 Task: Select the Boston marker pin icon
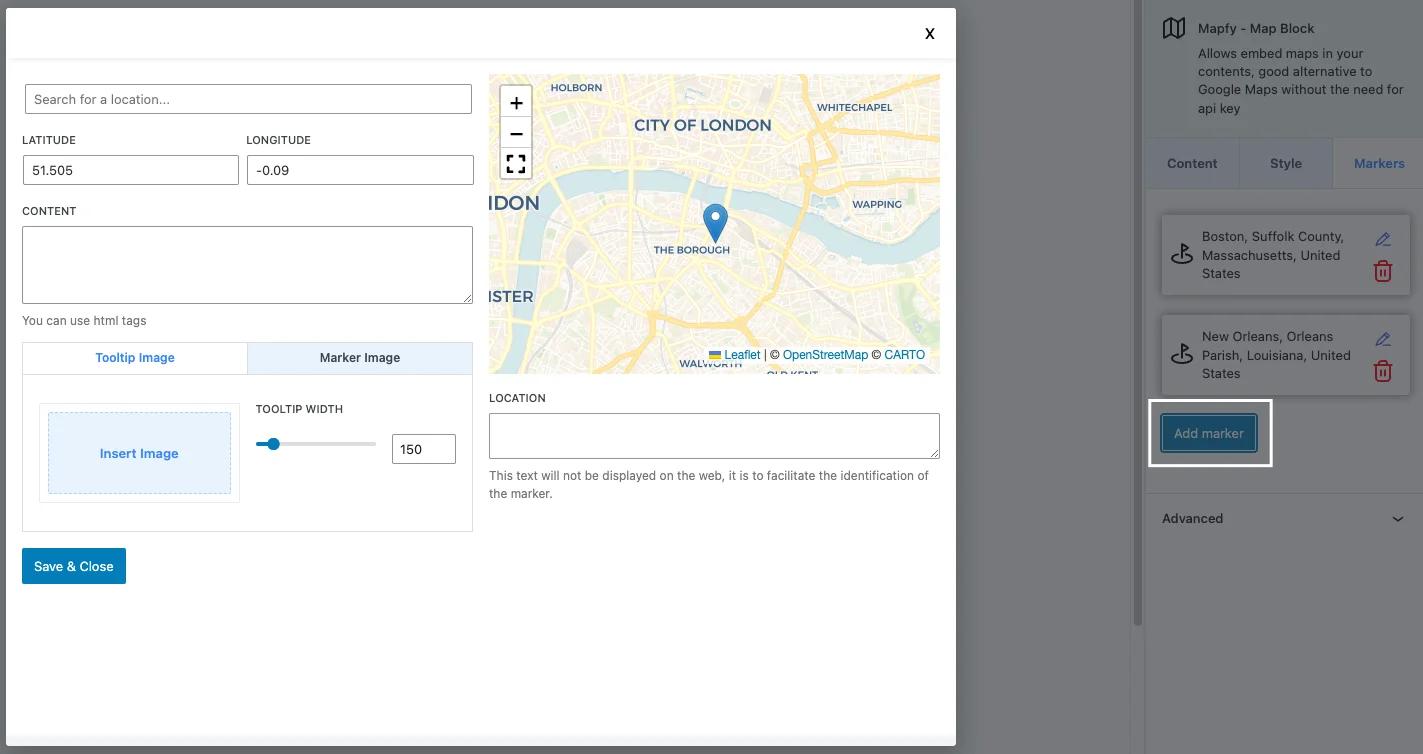coord(1181,254)
